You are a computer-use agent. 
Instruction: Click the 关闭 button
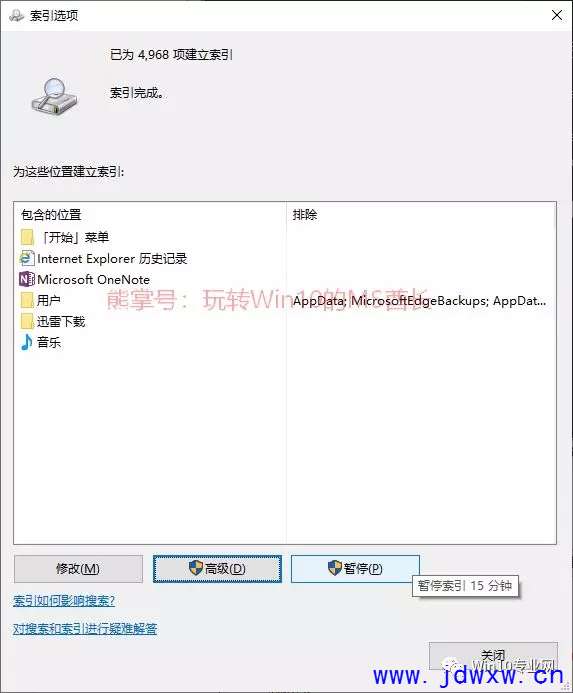(x=493, y=656)
